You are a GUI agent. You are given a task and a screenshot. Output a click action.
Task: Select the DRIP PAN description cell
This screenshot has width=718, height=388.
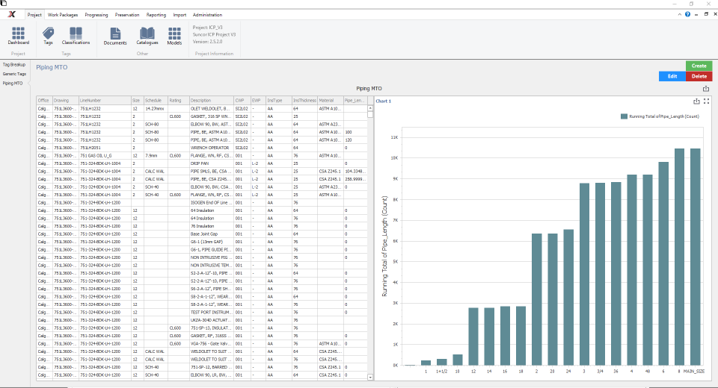[212, 164]
